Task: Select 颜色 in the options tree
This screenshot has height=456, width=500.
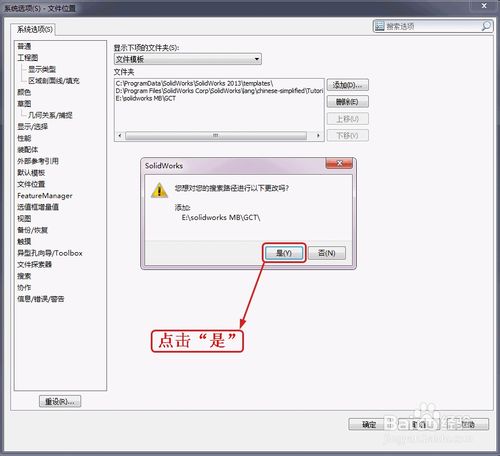Action: [24, 92]
